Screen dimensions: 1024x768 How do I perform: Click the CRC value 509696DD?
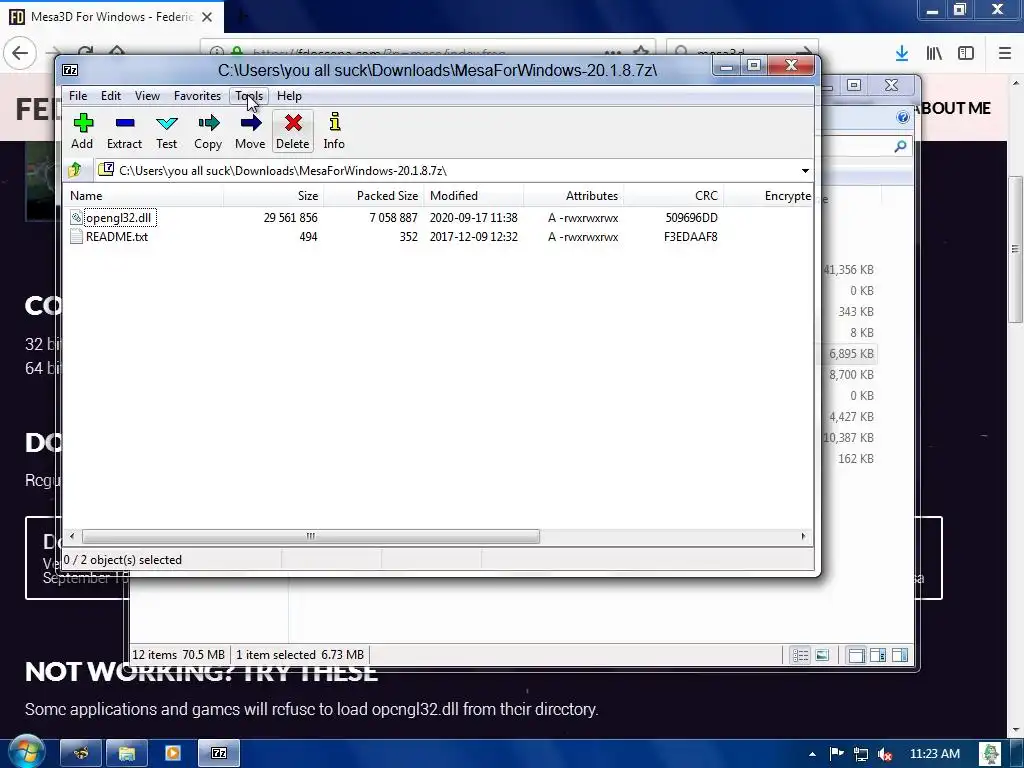[x=692, y=217]
